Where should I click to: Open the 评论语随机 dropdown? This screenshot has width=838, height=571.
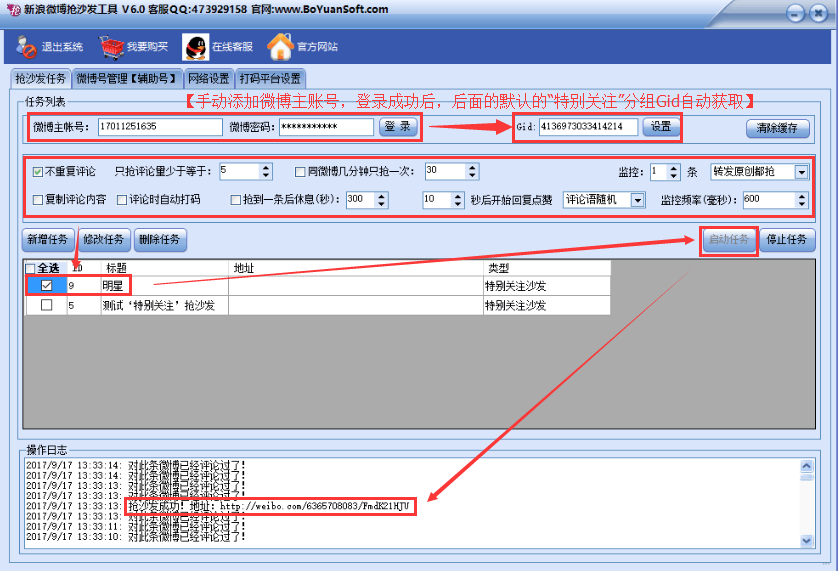coord(638,200)
